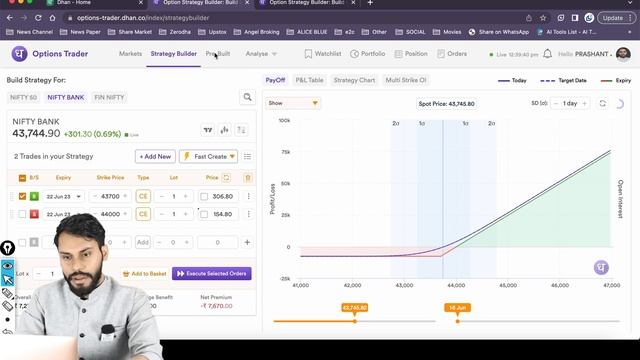Bookmark this page with star icon

(x=543, y=18)
